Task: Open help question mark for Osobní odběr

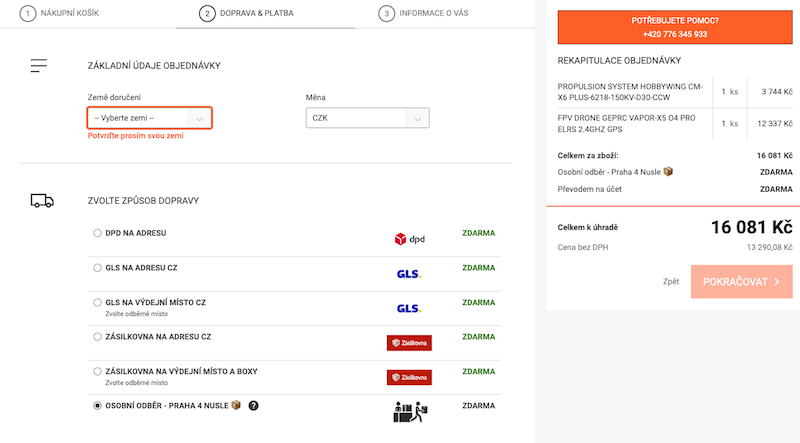Action: 254,406
